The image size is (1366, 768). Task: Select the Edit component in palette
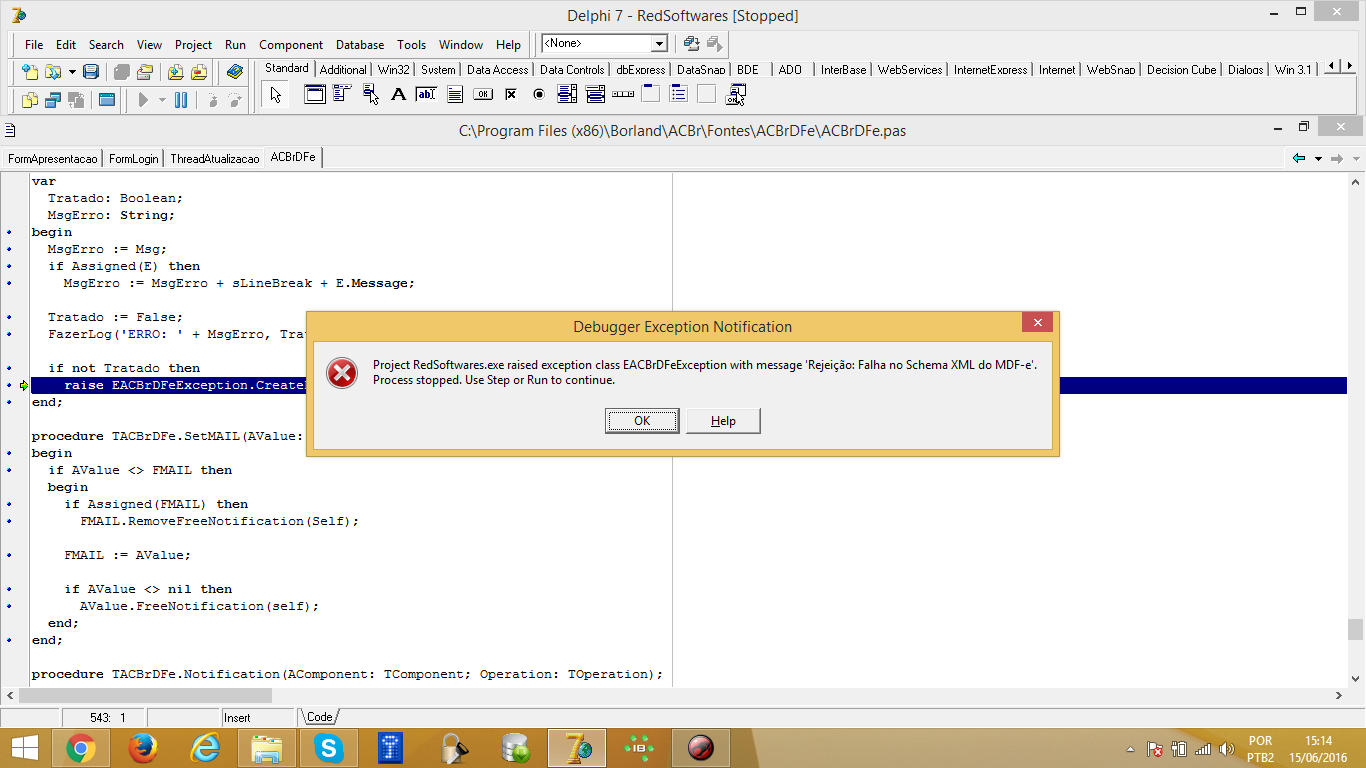pyautogui.click(x=426, y=95)
